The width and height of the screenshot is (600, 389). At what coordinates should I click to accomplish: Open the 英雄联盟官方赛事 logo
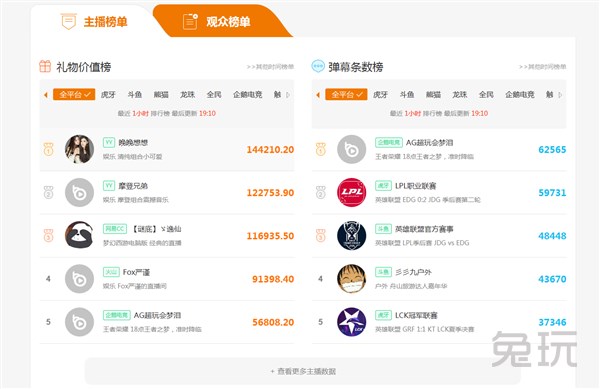click(352, 236)
